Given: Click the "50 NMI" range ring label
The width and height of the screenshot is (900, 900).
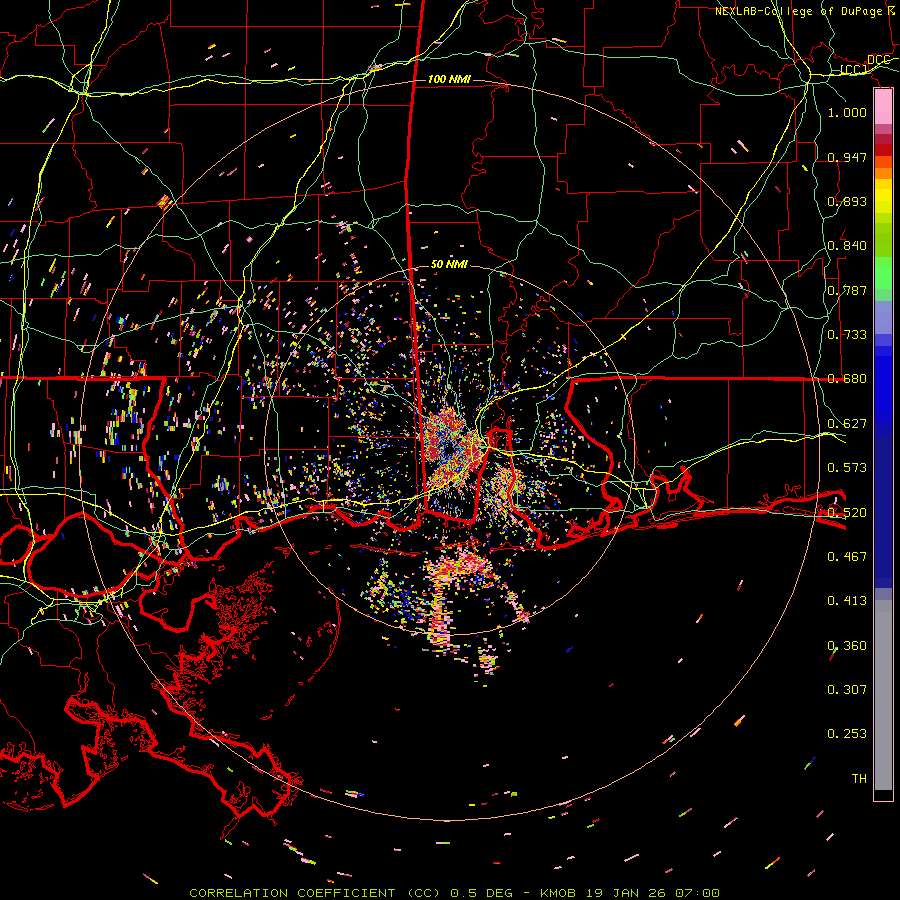Looking at the screenshot, I should pyautogui.click(x=449, y=264).
